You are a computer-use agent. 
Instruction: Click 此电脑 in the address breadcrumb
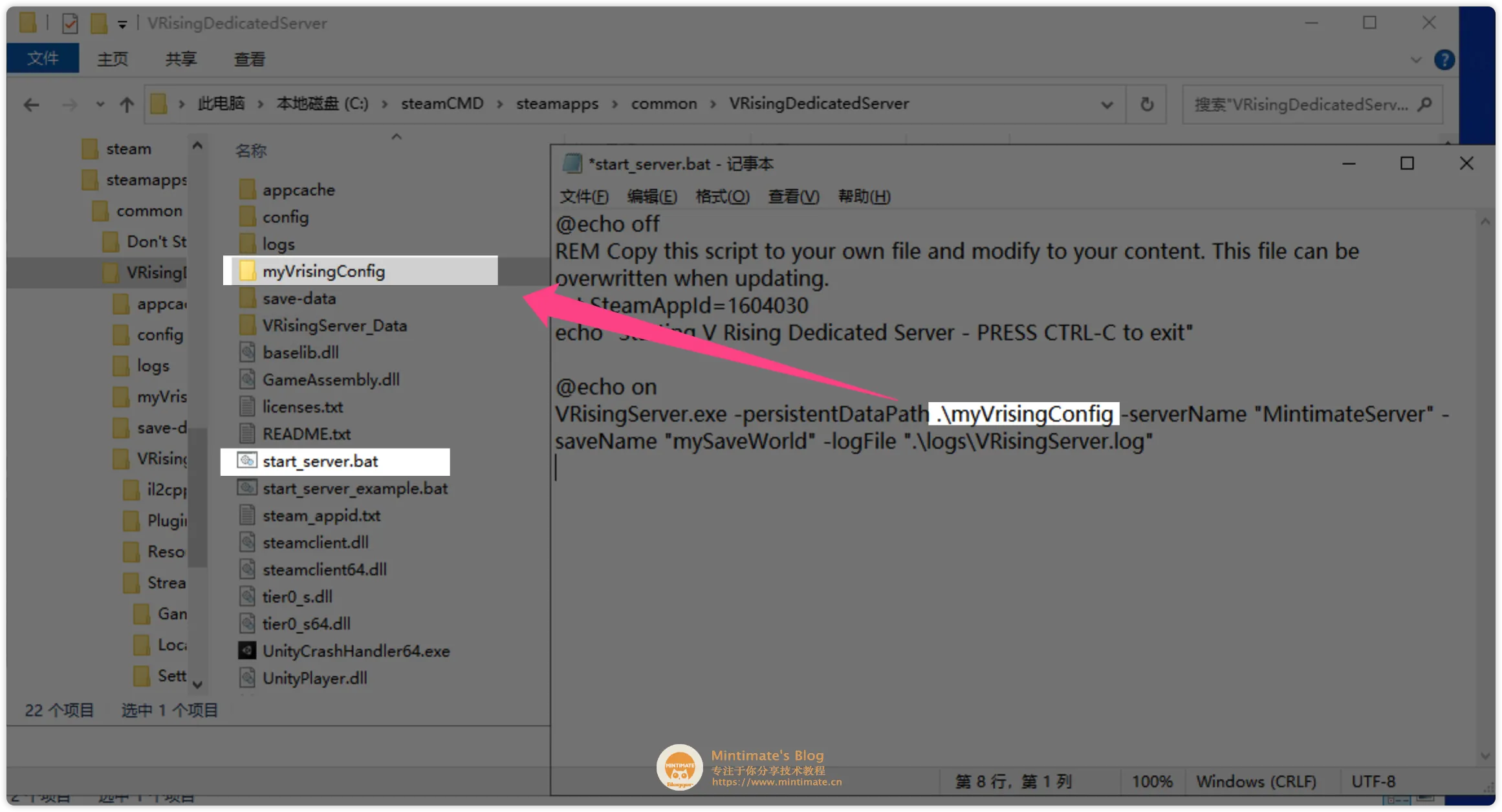click(x=221, y=103)
